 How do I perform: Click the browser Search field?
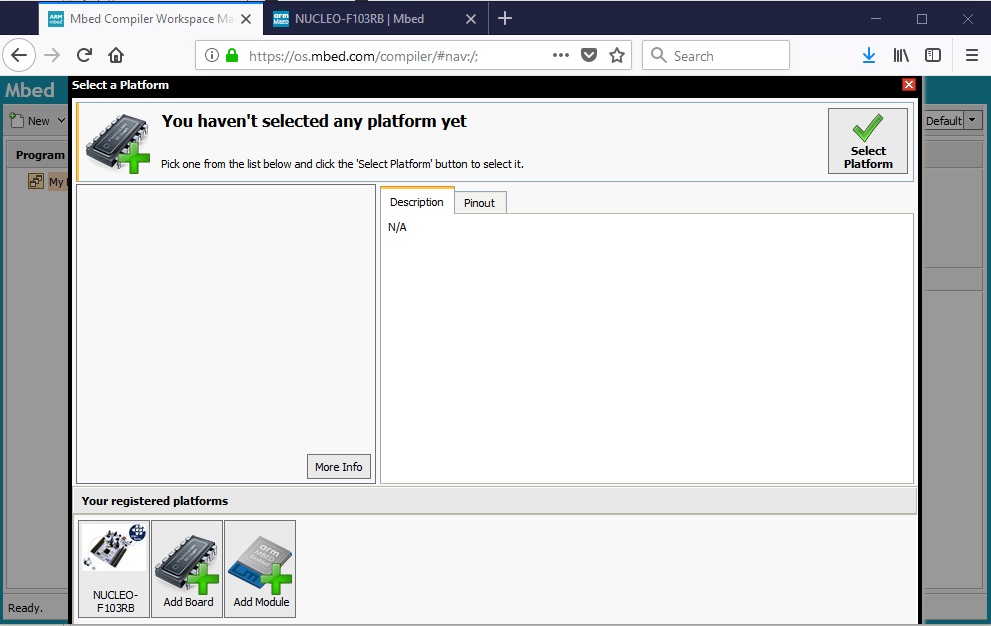coord(715,56)
